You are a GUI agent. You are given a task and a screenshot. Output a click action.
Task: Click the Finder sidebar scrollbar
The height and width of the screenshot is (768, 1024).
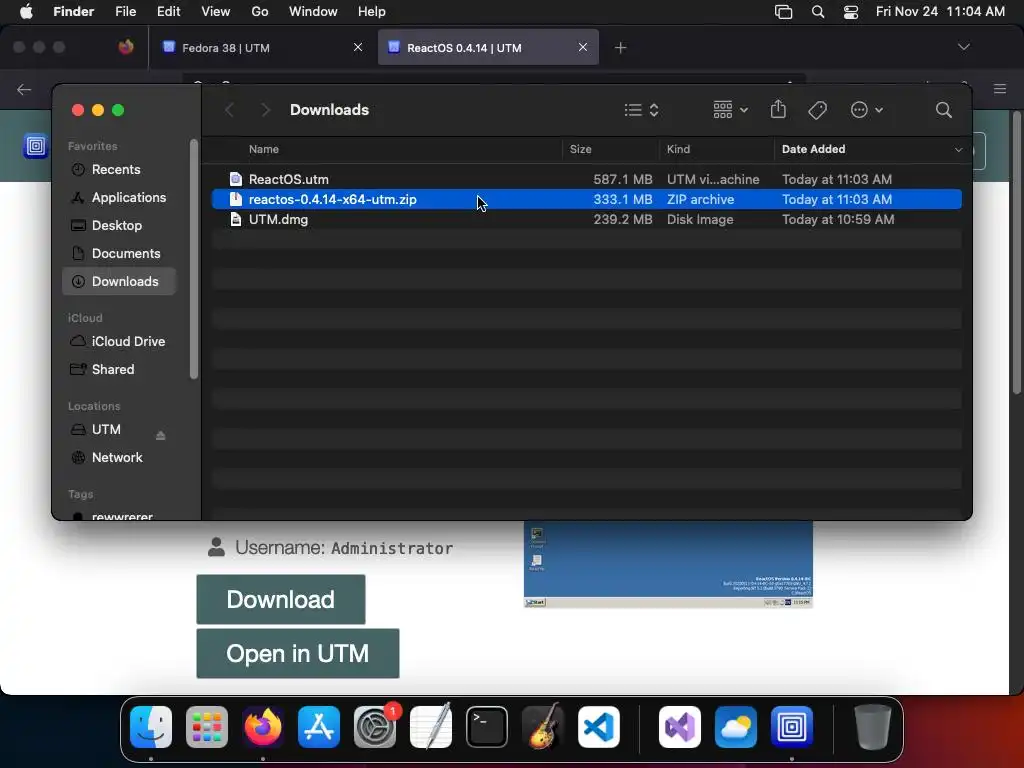coord(193,259)
